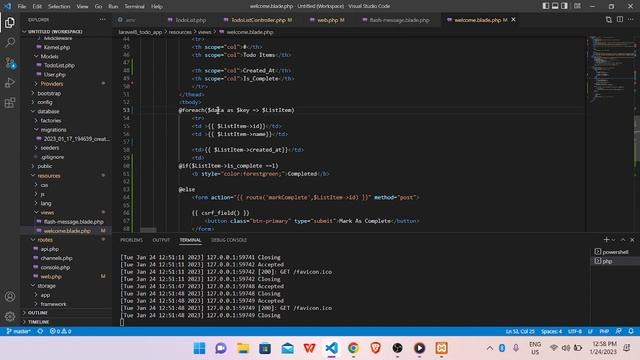This screenshot has height=360, width=640.
Task: Expand the bootstrap folder
Action: 49,93
